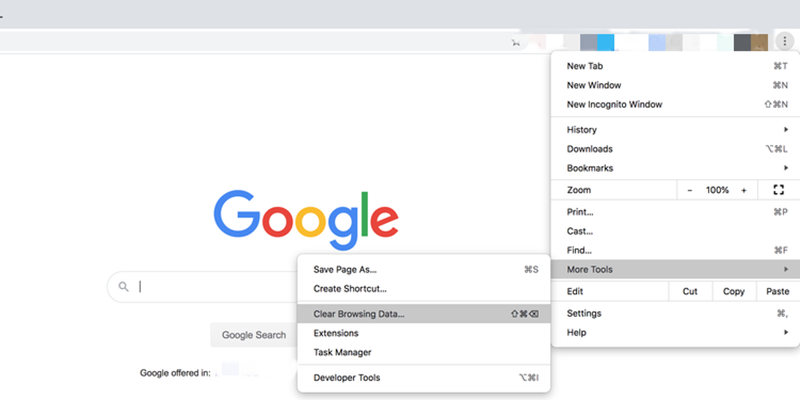
Task: Click the light blue extension icon in toolbar
Action: tap(606, 42)
